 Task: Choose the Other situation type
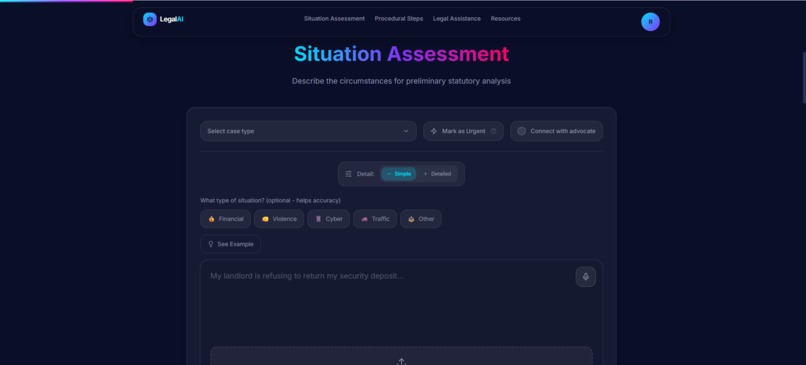(x=421, y=219)
